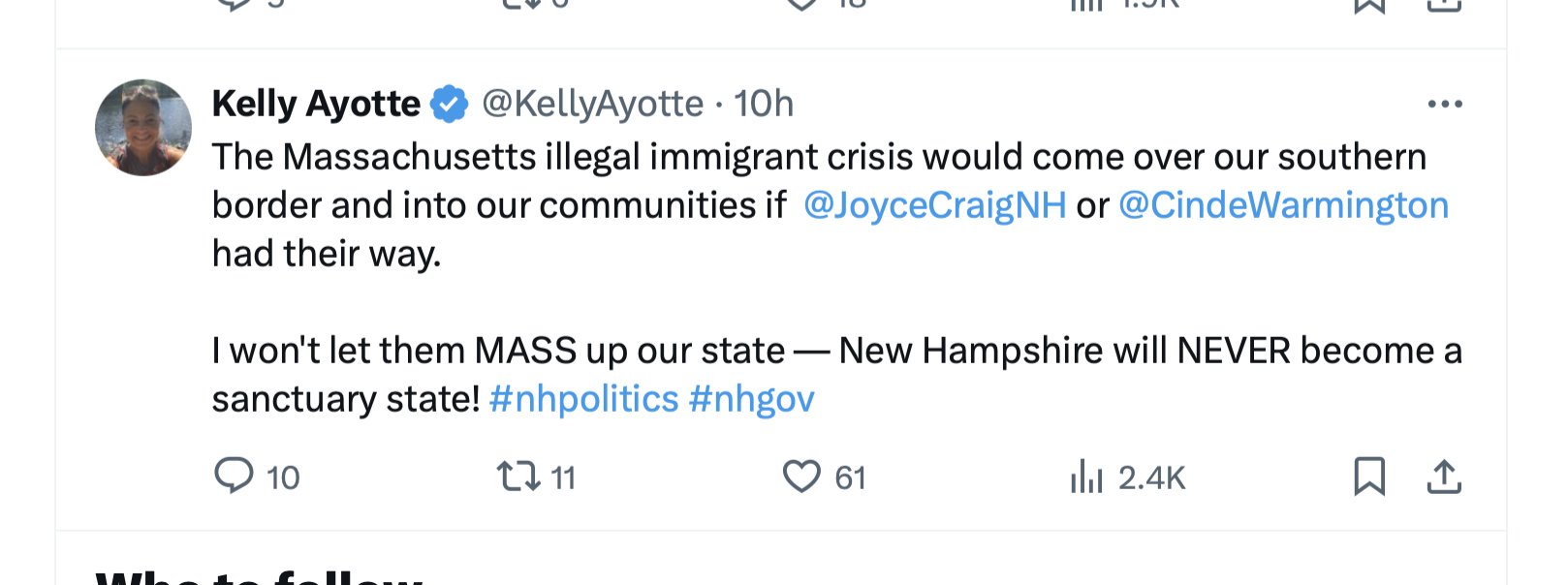1568x585 pixels.
Task: Reply to Kelly Ayotte's tweet
Action: pyautogui.click(x=234, y=477)
